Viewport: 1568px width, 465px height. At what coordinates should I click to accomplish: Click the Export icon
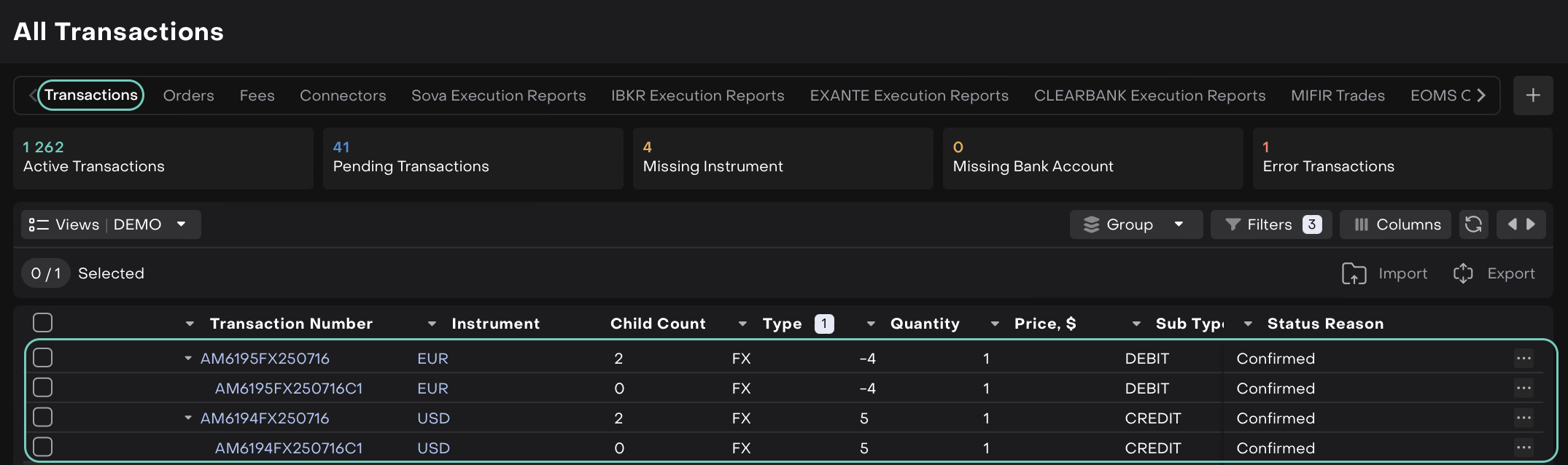(x=1463, y=273)
